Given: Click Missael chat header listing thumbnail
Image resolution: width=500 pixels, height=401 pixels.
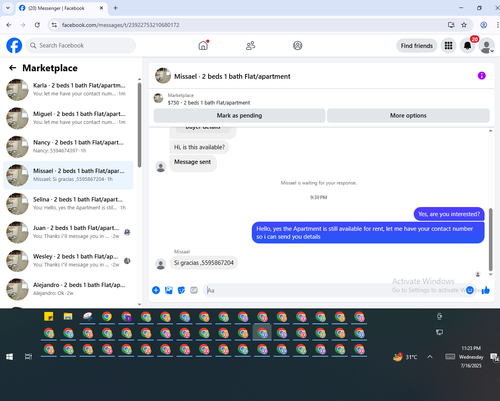Looking at the screenshot, I should tap(163, 76).
